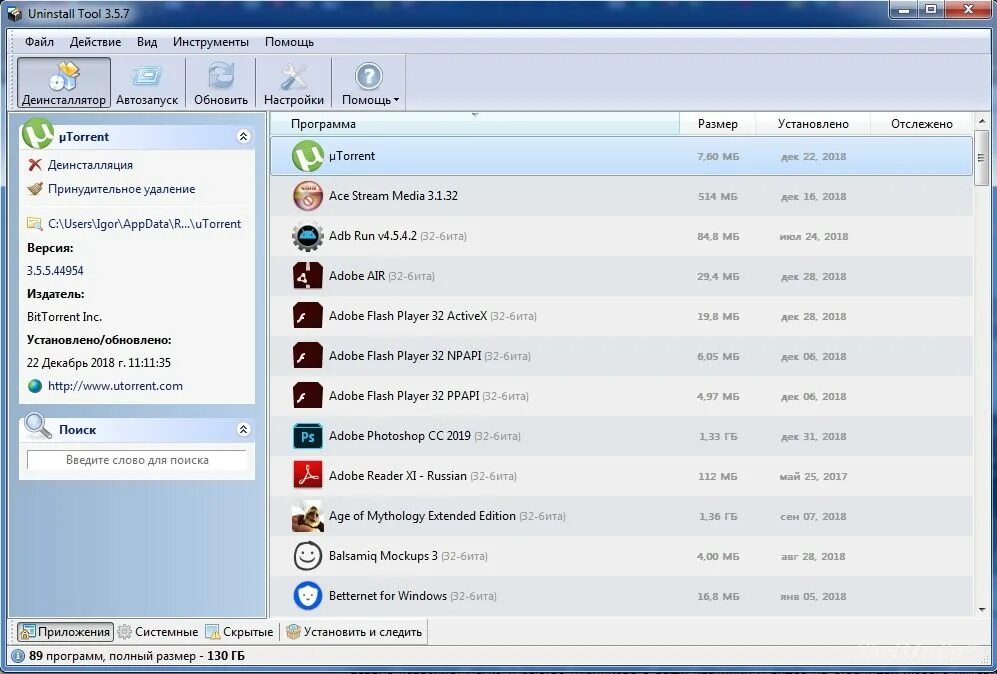Click the май 25, 2017 install date
Viewport: 997px width, 674px height.
pyautogui.click(x=813, y=476)
